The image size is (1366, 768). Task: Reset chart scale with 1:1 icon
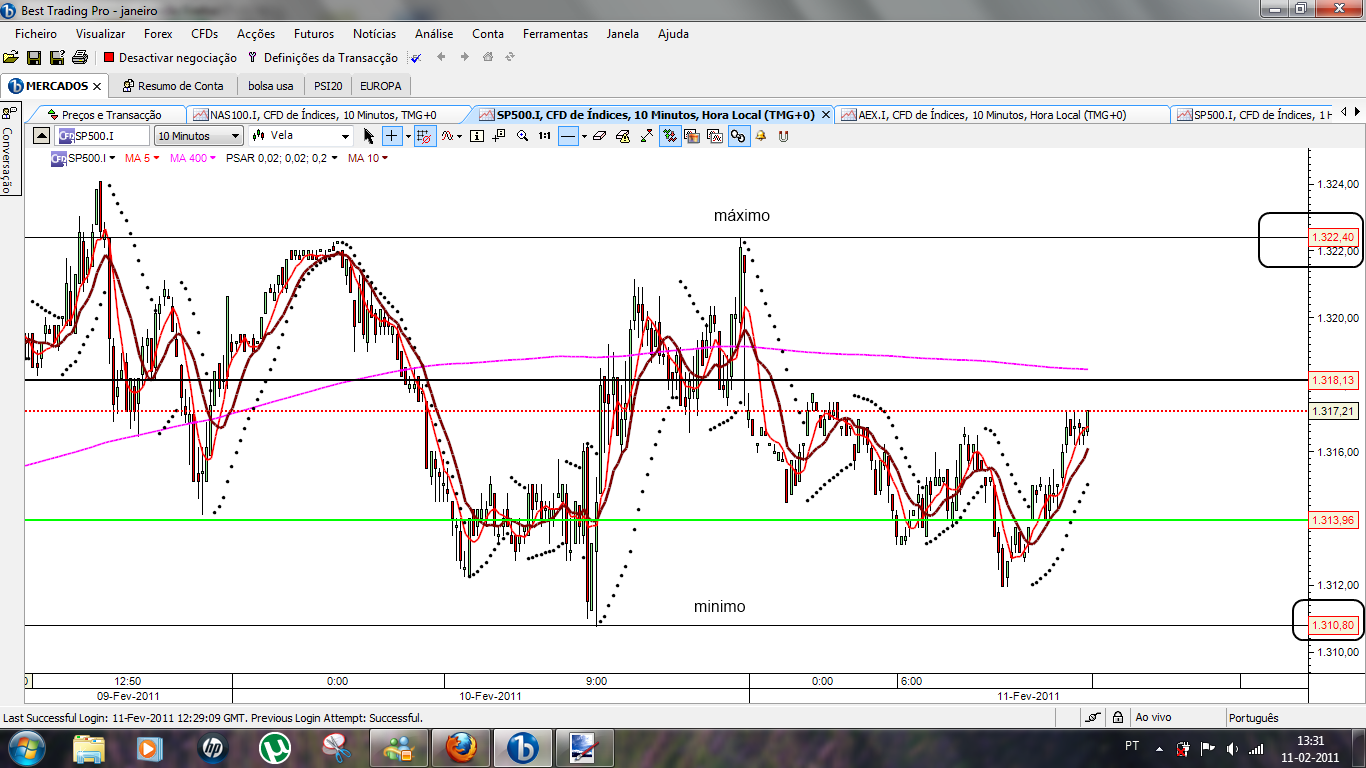coord(544,135)
